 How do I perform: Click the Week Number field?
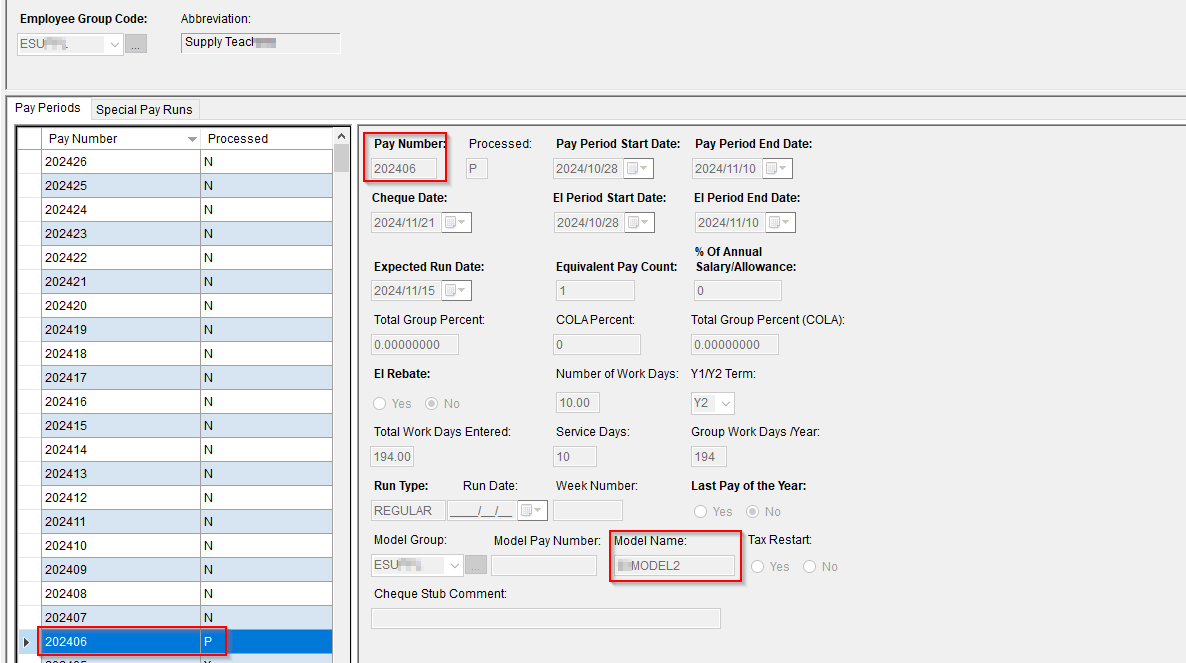pyautogui.click(x=588, y=511)
